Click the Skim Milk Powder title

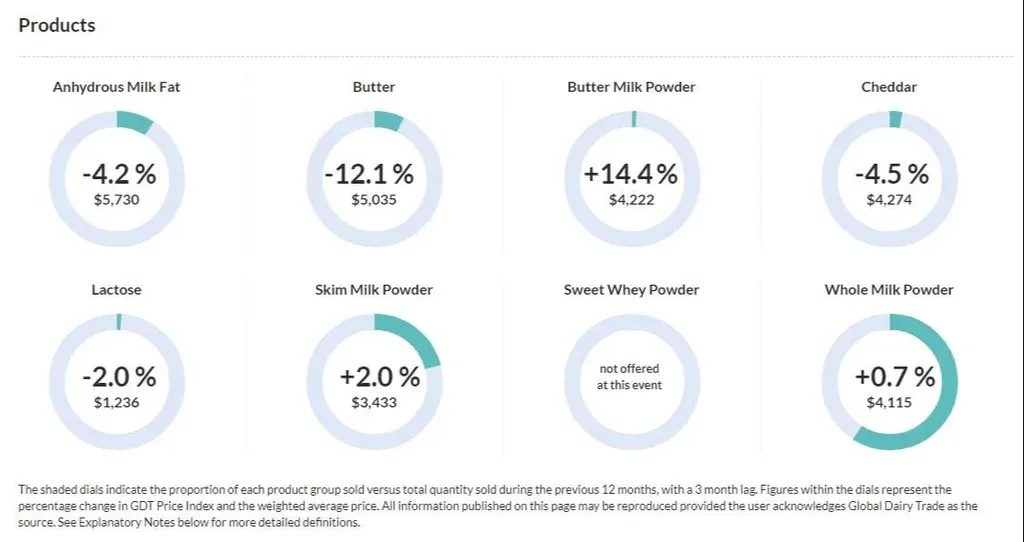click(x=374, y=290)
